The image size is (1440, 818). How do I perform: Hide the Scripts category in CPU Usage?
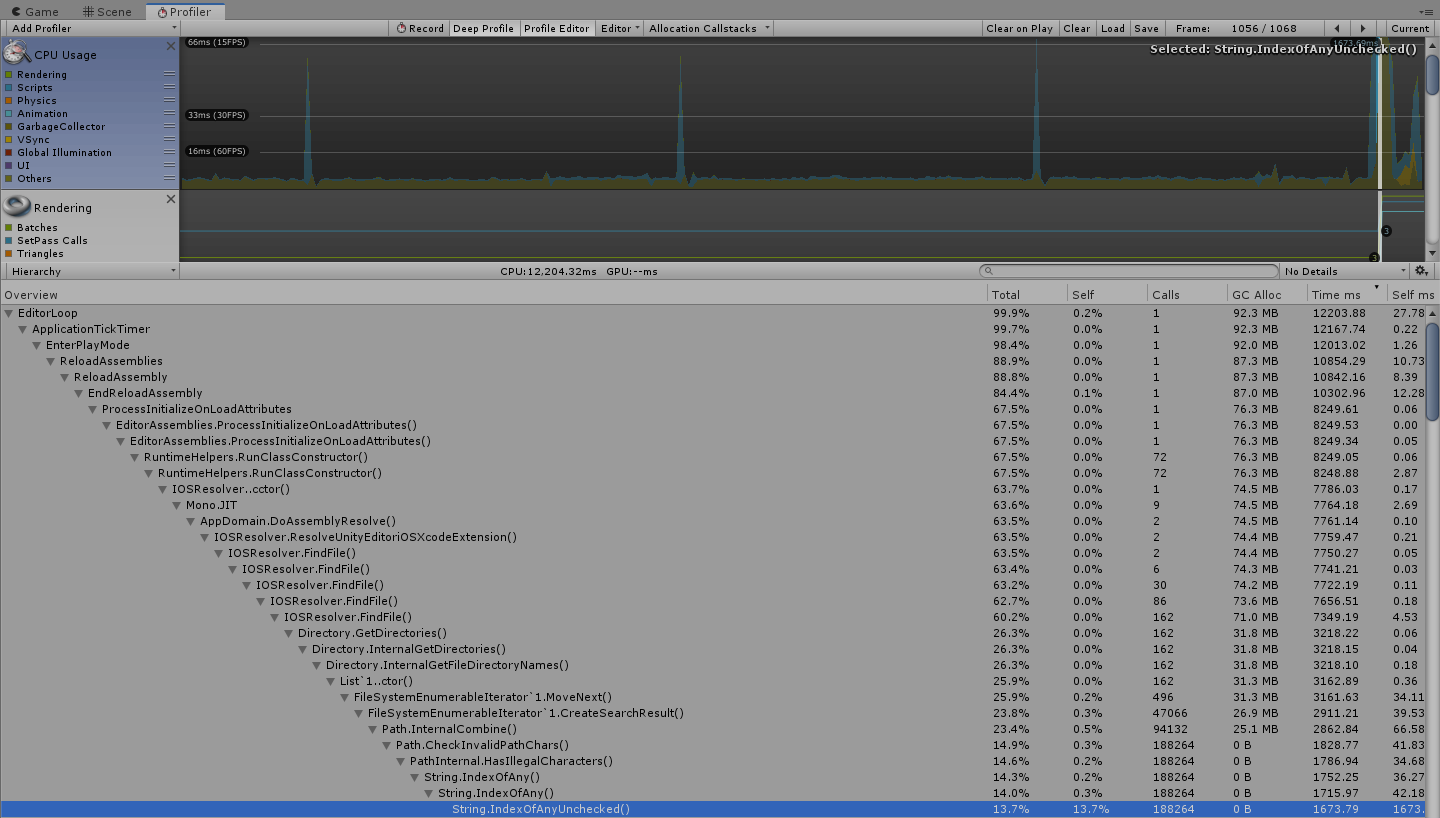pyautogui.click(x=8, y=87)
